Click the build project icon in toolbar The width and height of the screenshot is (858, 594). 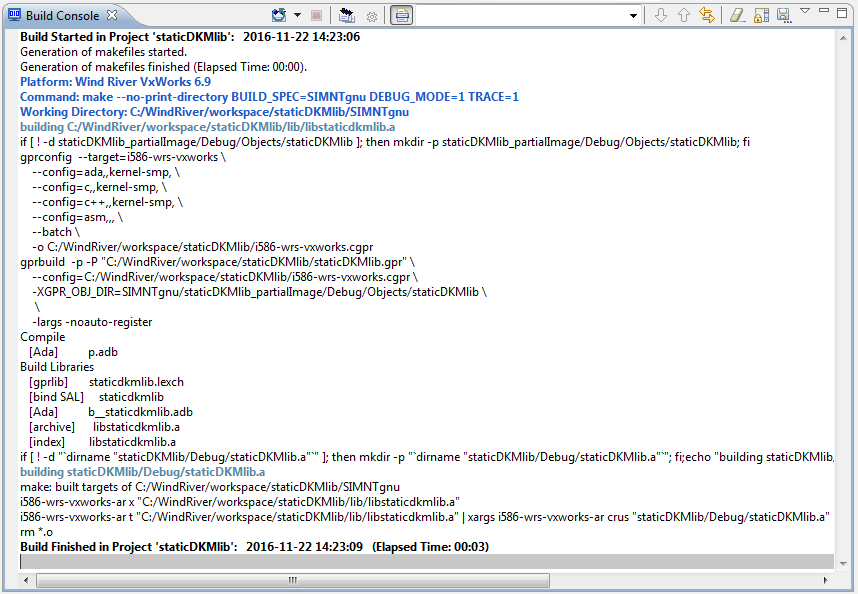279,15
